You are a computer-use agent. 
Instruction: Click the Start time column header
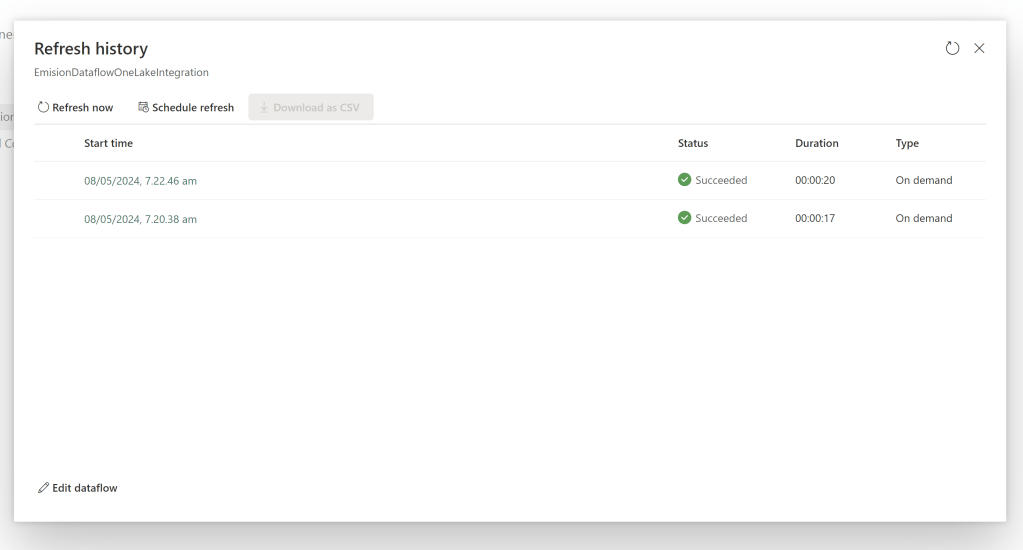tap(108, 143)
